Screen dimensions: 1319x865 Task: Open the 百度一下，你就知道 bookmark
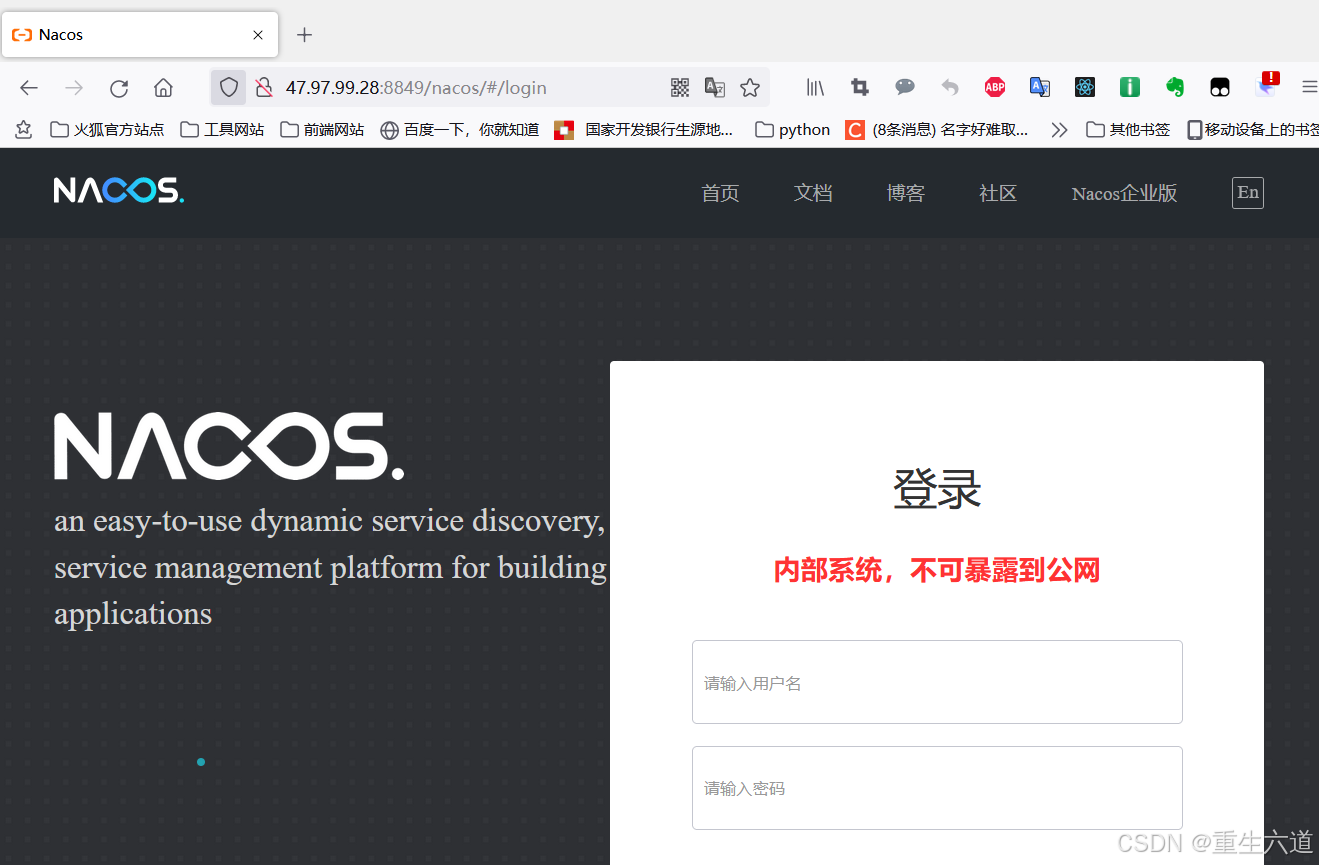[x=460, y=129]
